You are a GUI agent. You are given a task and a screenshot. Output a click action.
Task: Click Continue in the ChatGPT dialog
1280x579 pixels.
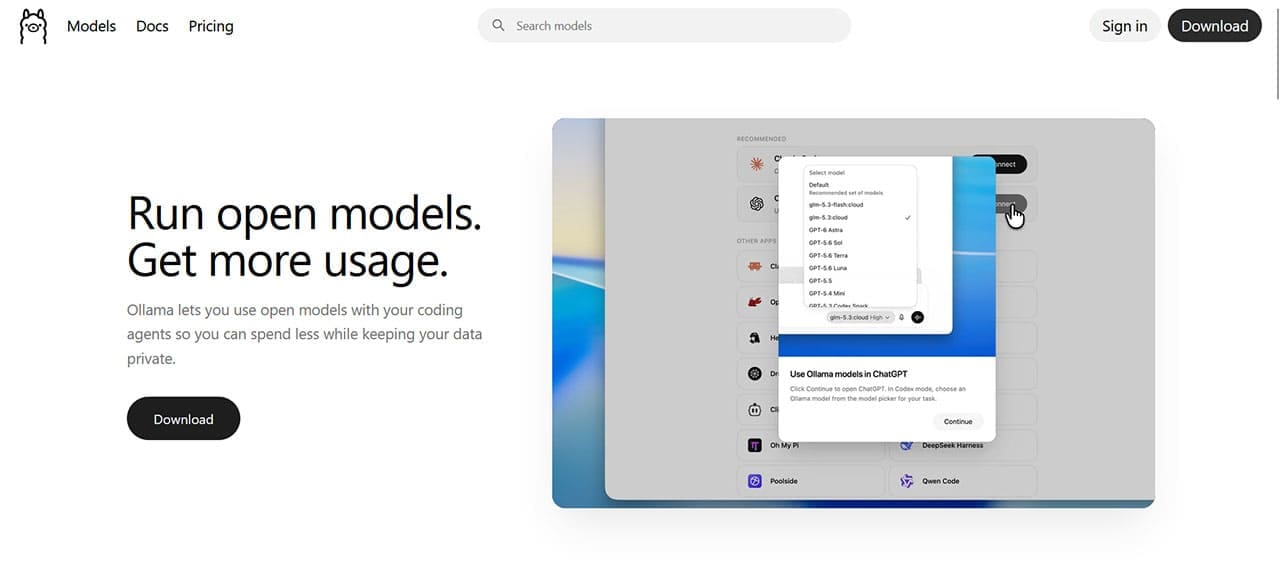pyautogui.click(x=958, y=422)
